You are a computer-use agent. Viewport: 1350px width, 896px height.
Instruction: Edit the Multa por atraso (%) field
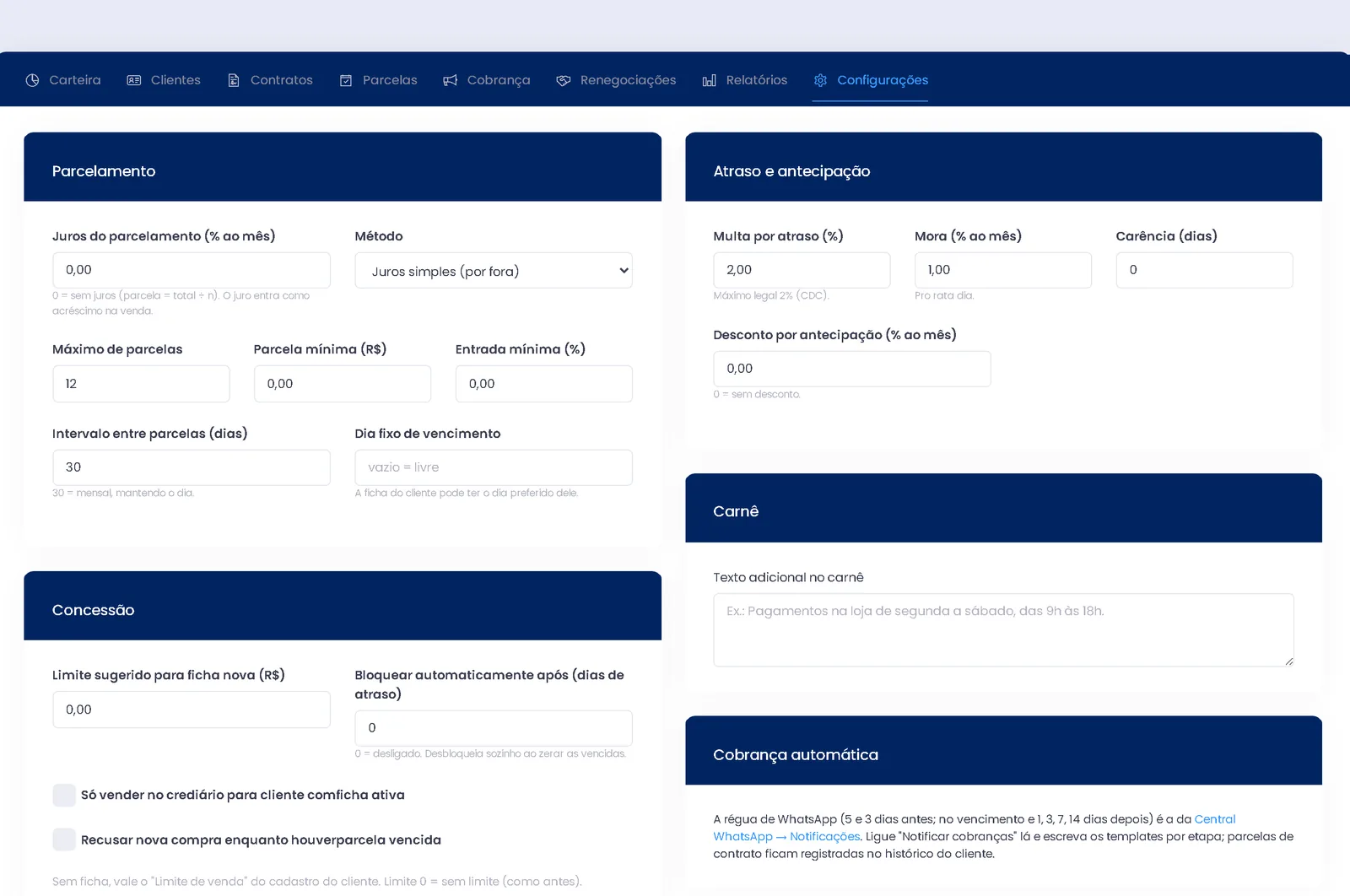(802, 270)
